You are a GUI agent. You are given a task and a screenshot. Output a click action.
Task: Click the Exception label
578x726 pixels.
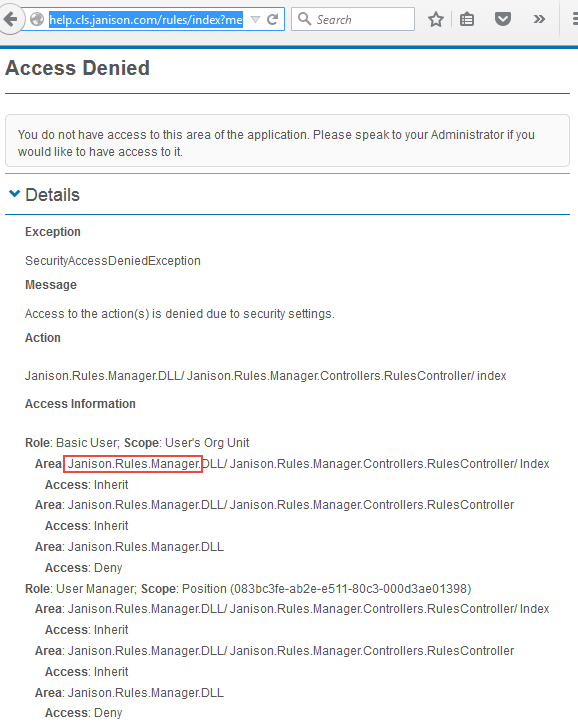click(x=53, y=232)
